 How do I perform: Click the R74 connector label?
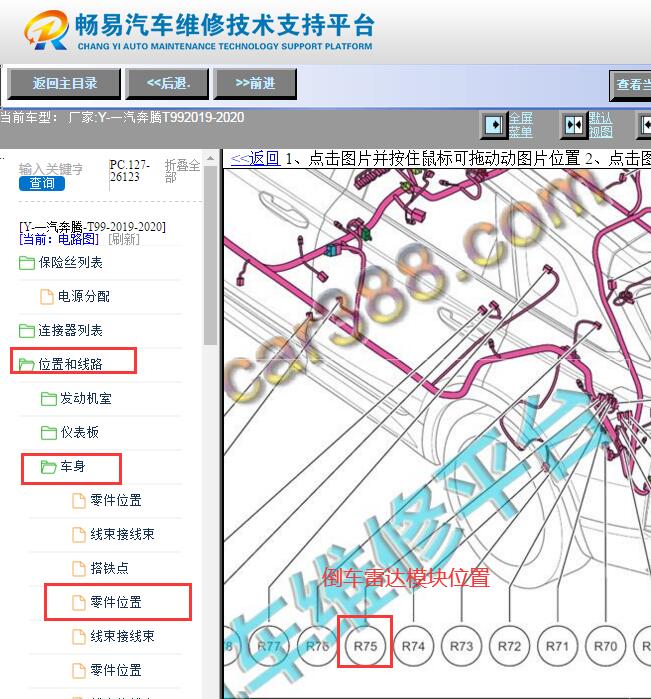(413, 646)
